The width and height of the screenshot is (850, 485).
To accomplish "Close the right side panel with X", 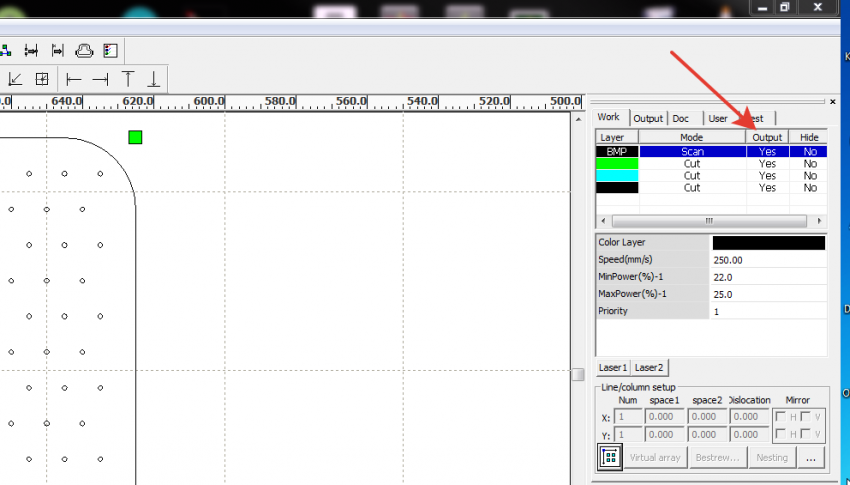I will pyautogui.click(x=832, y=101).
